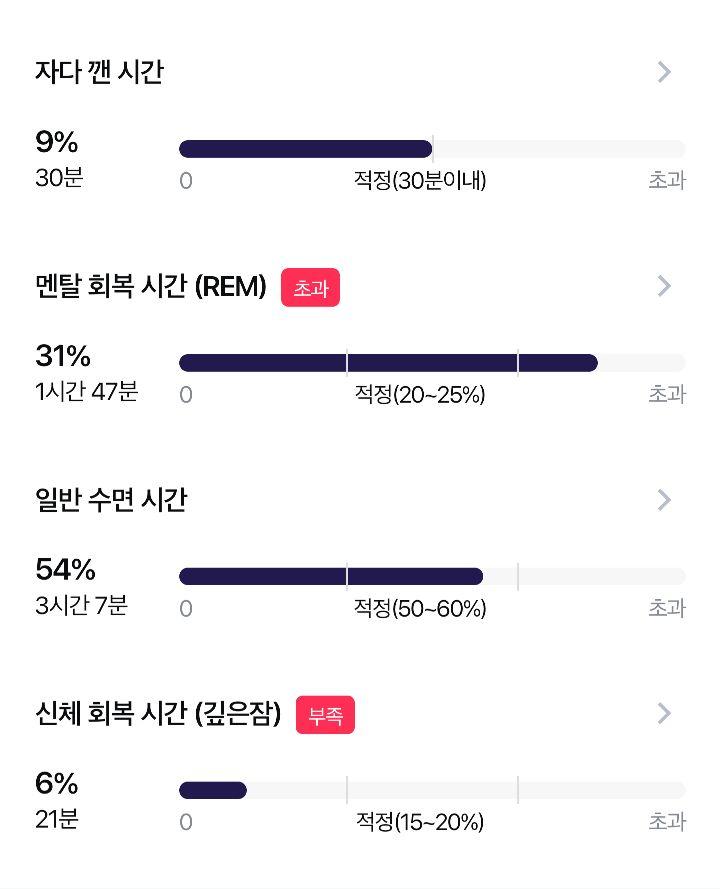The width and height of the screenshot is (720, 889).
Task: Tap the 21분 deep sleep duration
Action: [57, 819]
